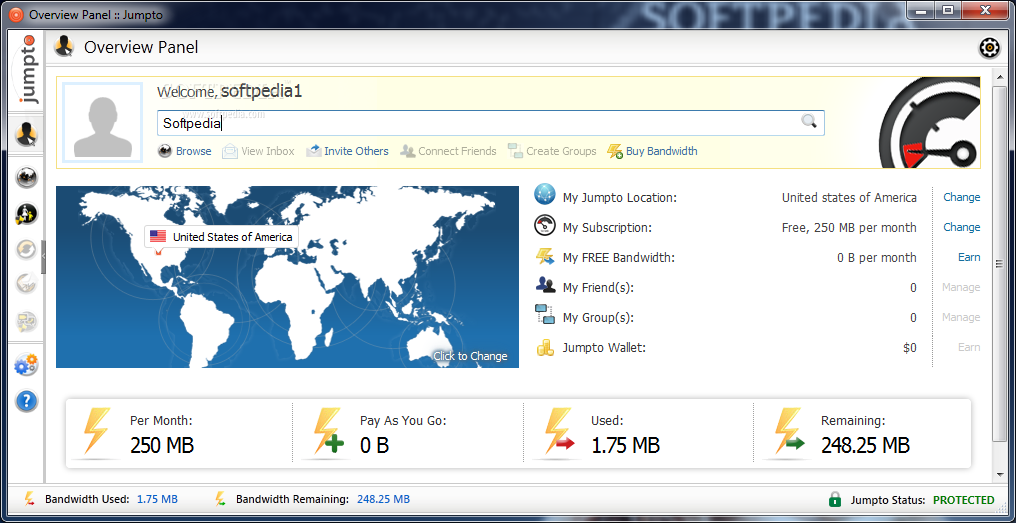Click the '250 MB' Per Month value
The width and height of the screenshot is (1016, 523).
[x=162, y=445]
